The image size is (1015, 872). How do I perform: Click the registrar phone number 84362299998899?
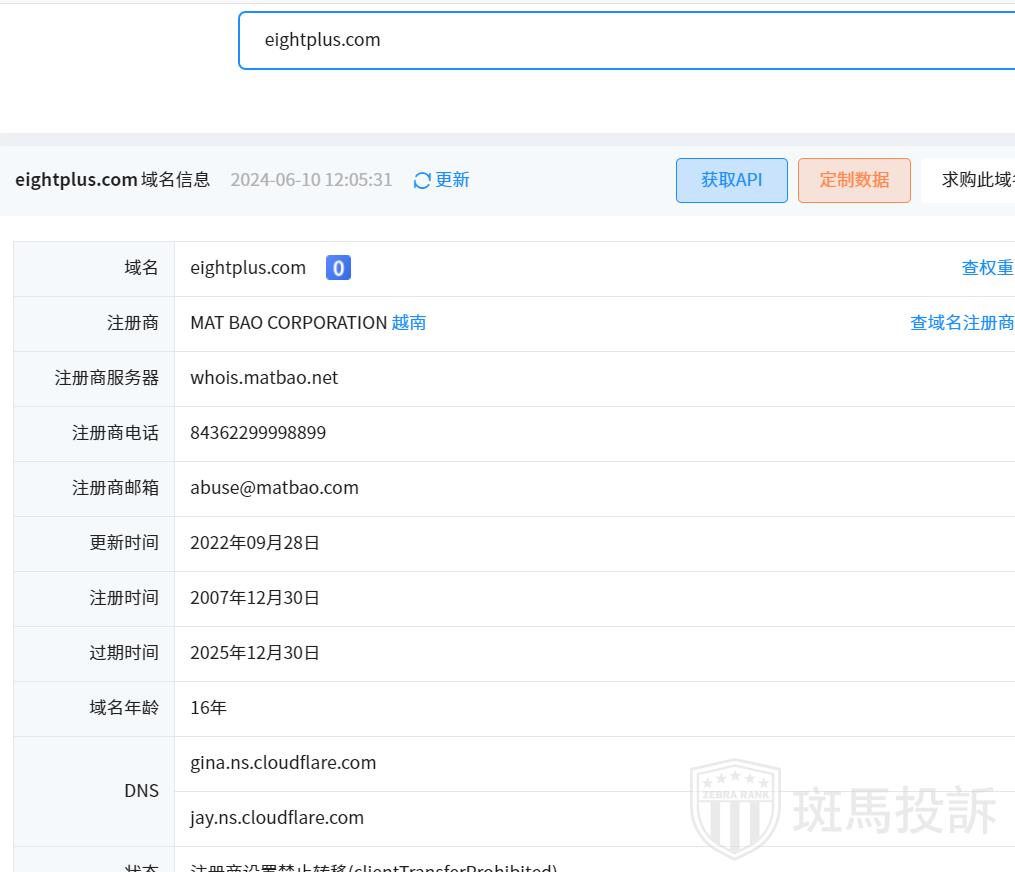258,433
